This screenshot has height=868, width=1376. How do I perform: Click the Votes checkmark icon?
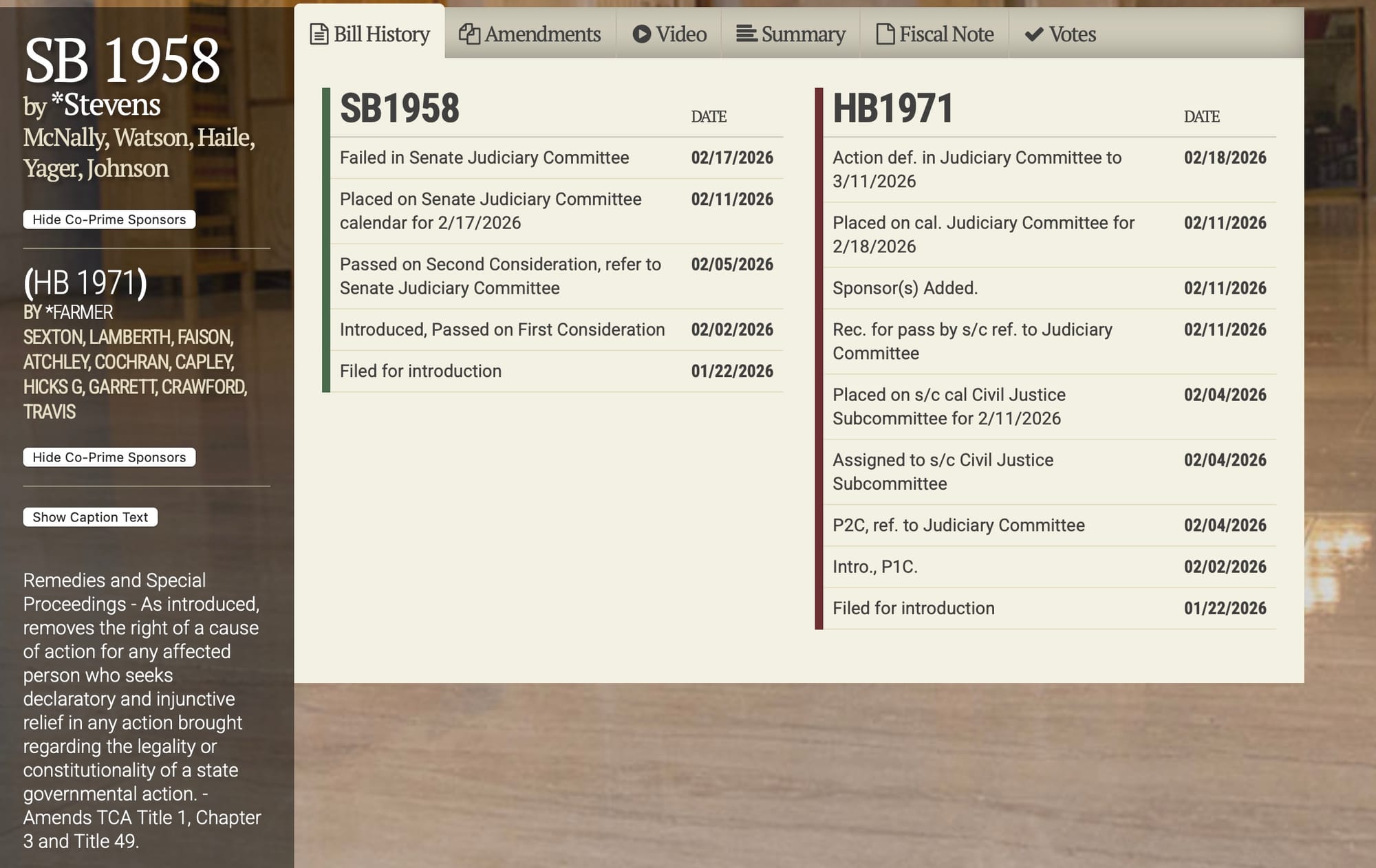coord(1034,34)
